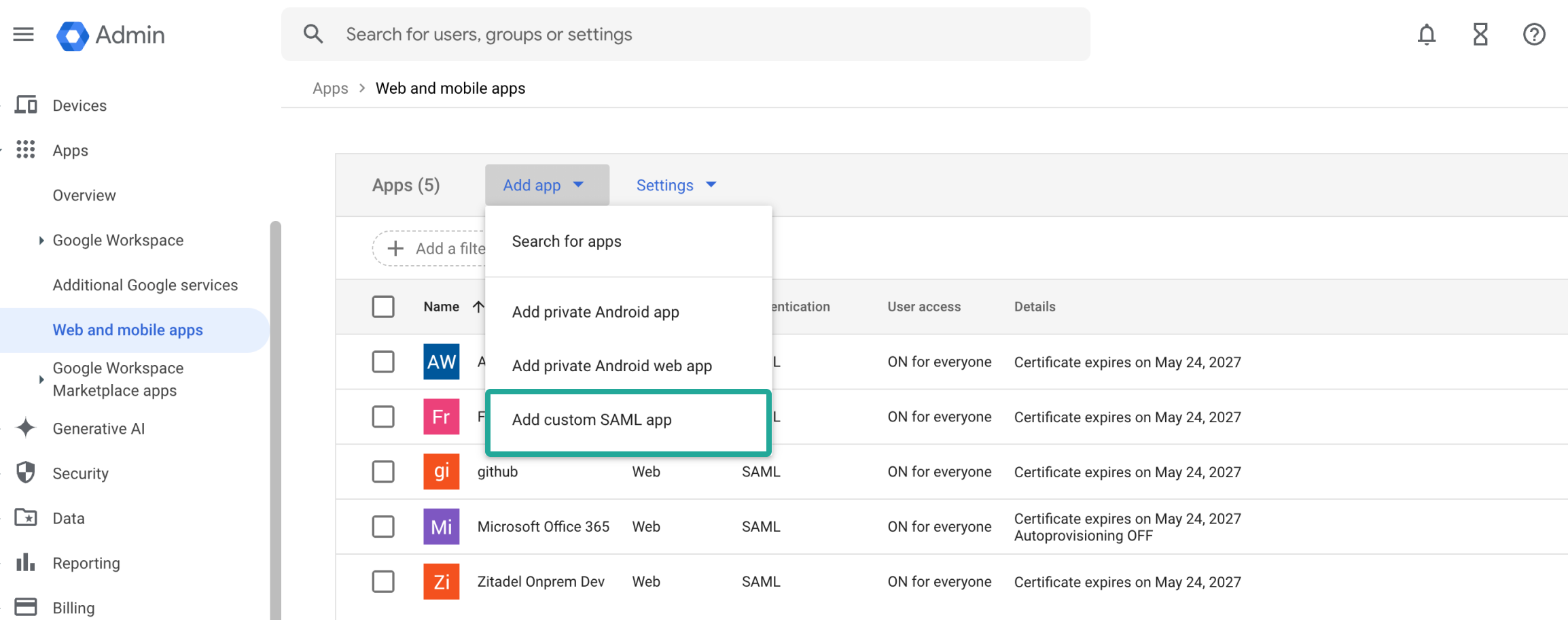Viewport: 1568px width, 620px height.
Task: Sort by Name using the arrow icon
Action: [x=478, y=307]
